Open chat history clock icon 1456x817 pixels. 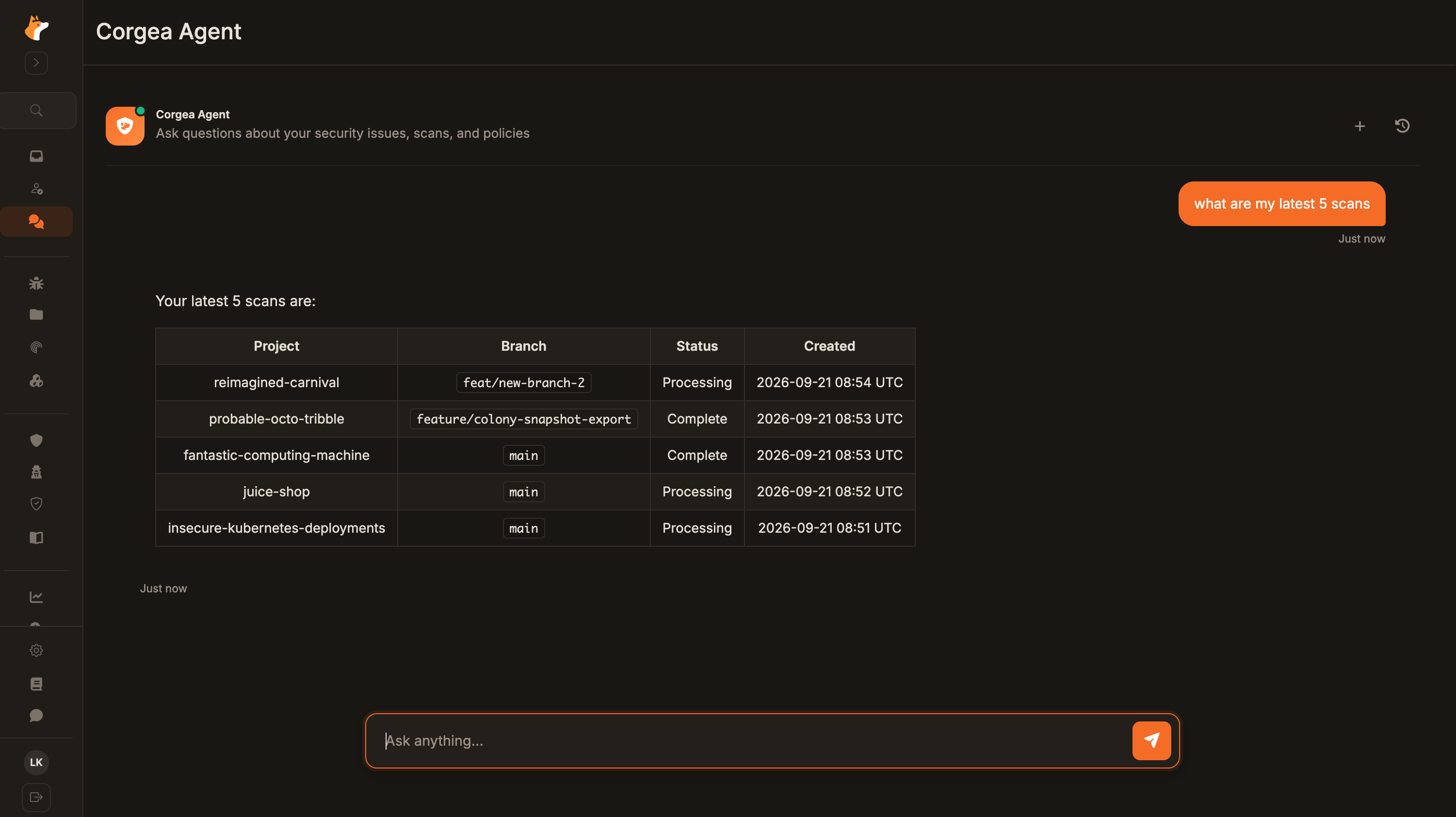coord(1402,126)
